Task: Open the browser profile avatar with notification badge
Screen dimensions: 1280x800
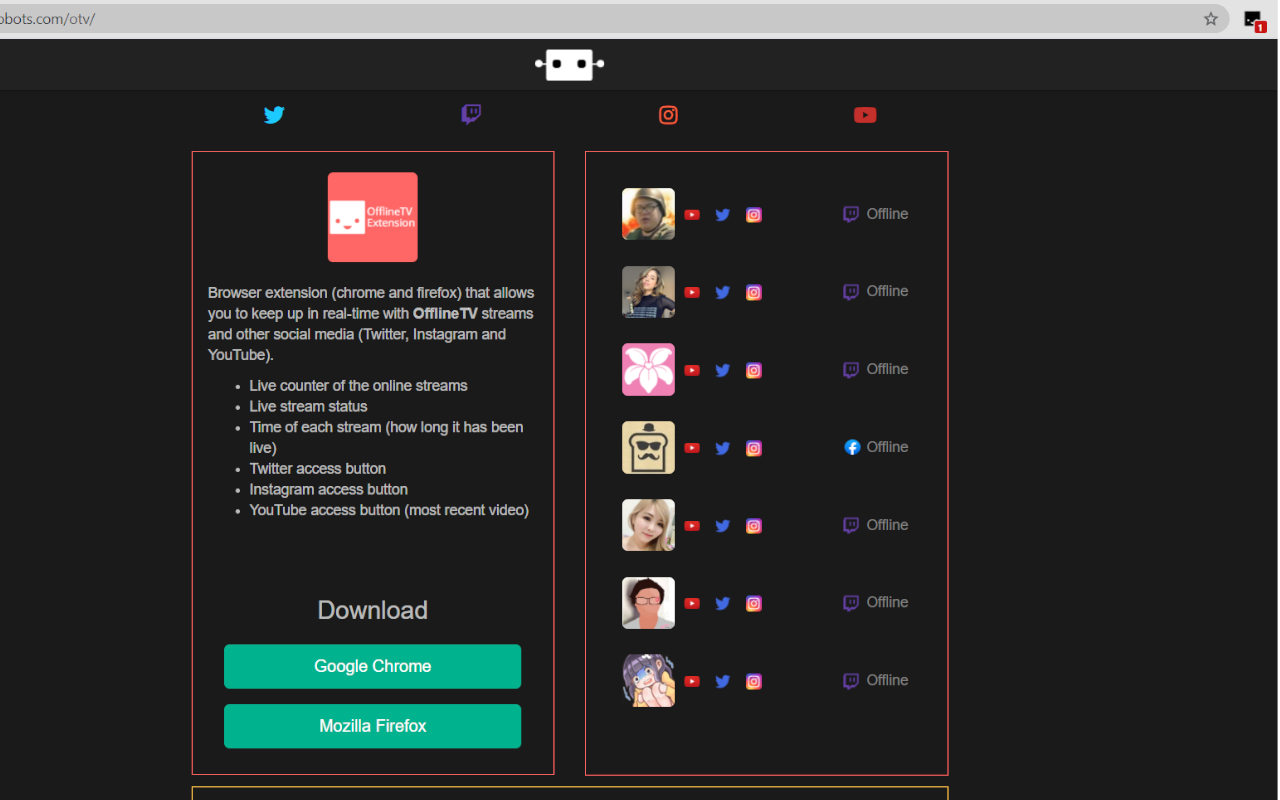Action: pyautogui.click(x=1254, y=18)
